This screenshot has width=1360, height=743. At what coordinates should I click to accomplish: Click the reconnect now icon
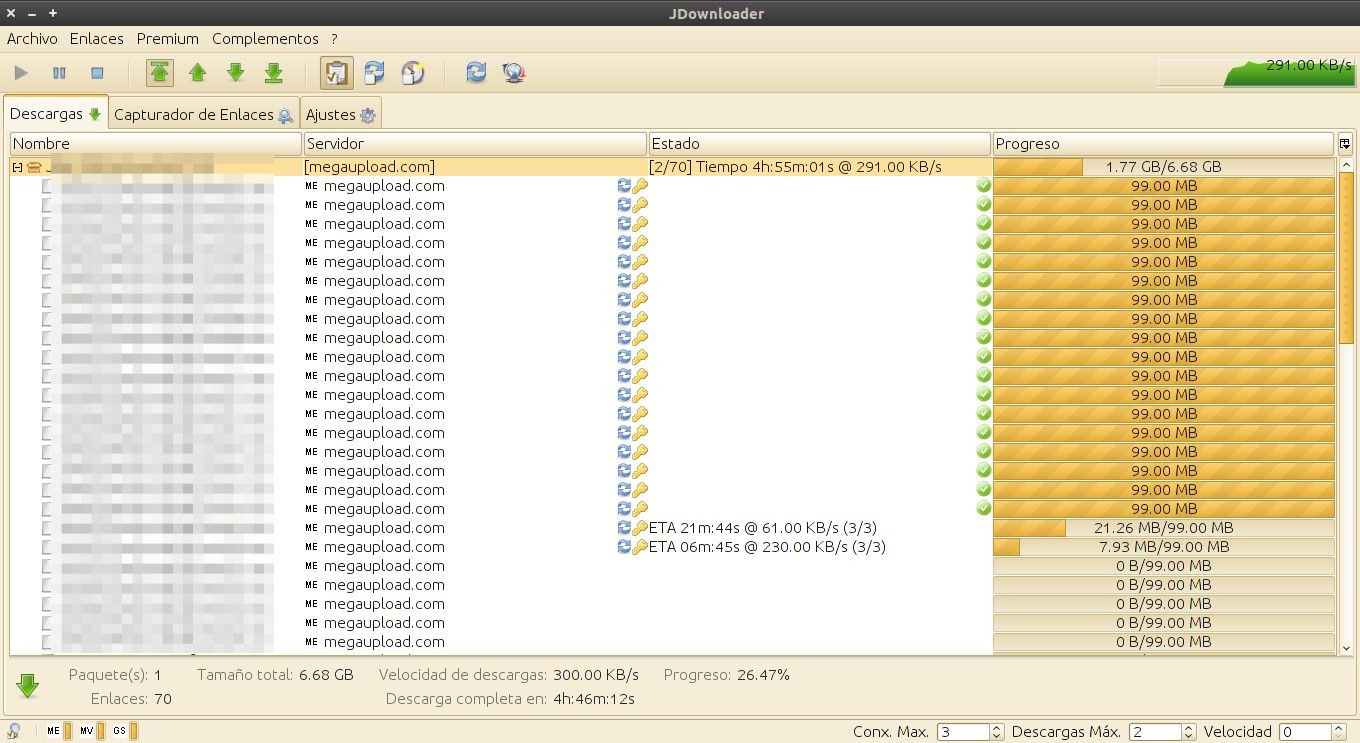click(x=476, y=73)
